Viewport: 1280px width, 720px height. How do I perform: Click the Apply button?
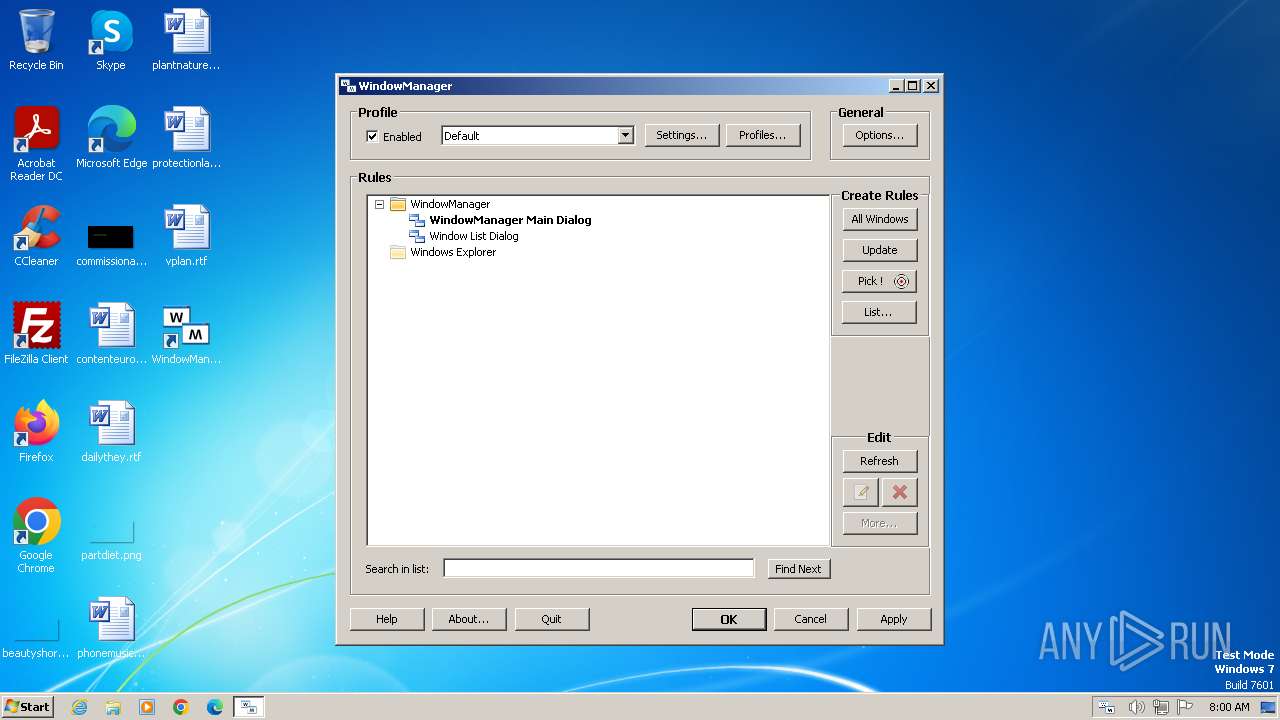pyautogui.click(x=894, y=619)
